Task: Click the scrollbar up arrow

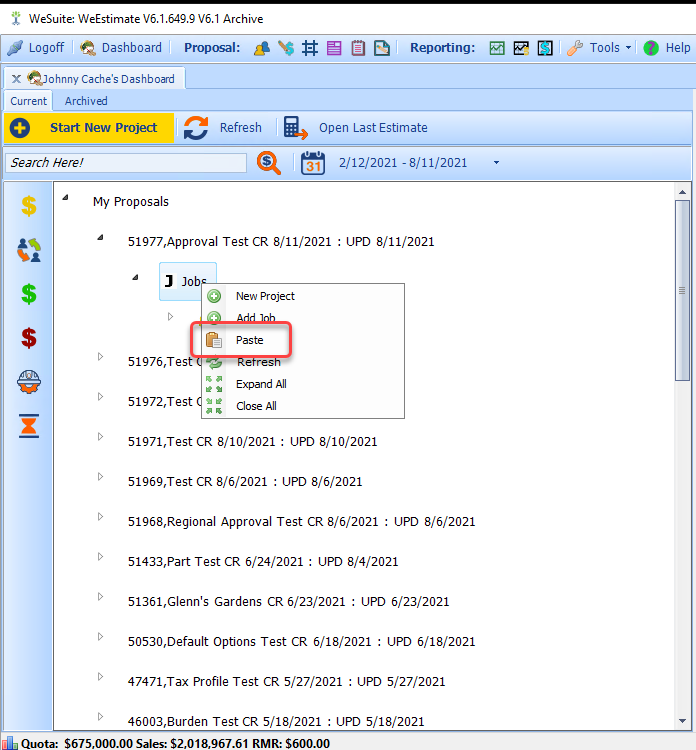Action: point(683,192)
